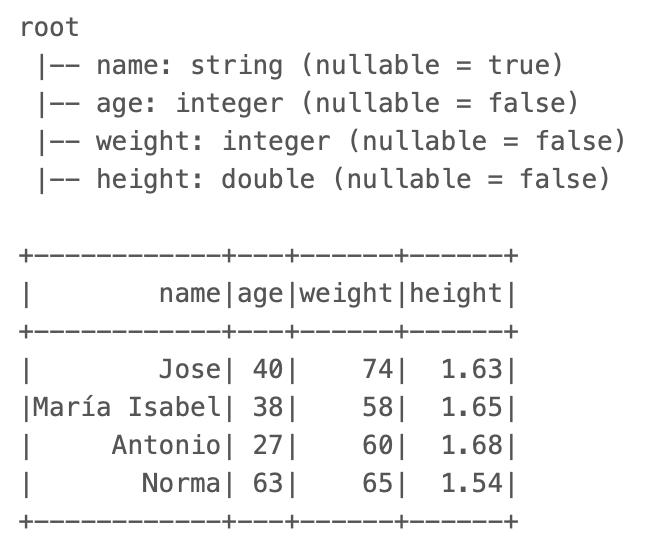664x558 pixels.
Task: Click the name cell "Jose"
Action: point(189,369)
